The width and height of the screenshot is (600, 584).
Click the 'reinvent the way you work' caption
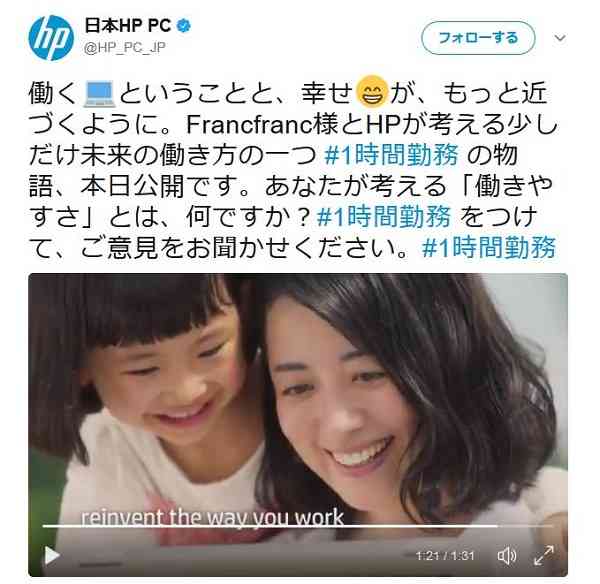point(212,517)
